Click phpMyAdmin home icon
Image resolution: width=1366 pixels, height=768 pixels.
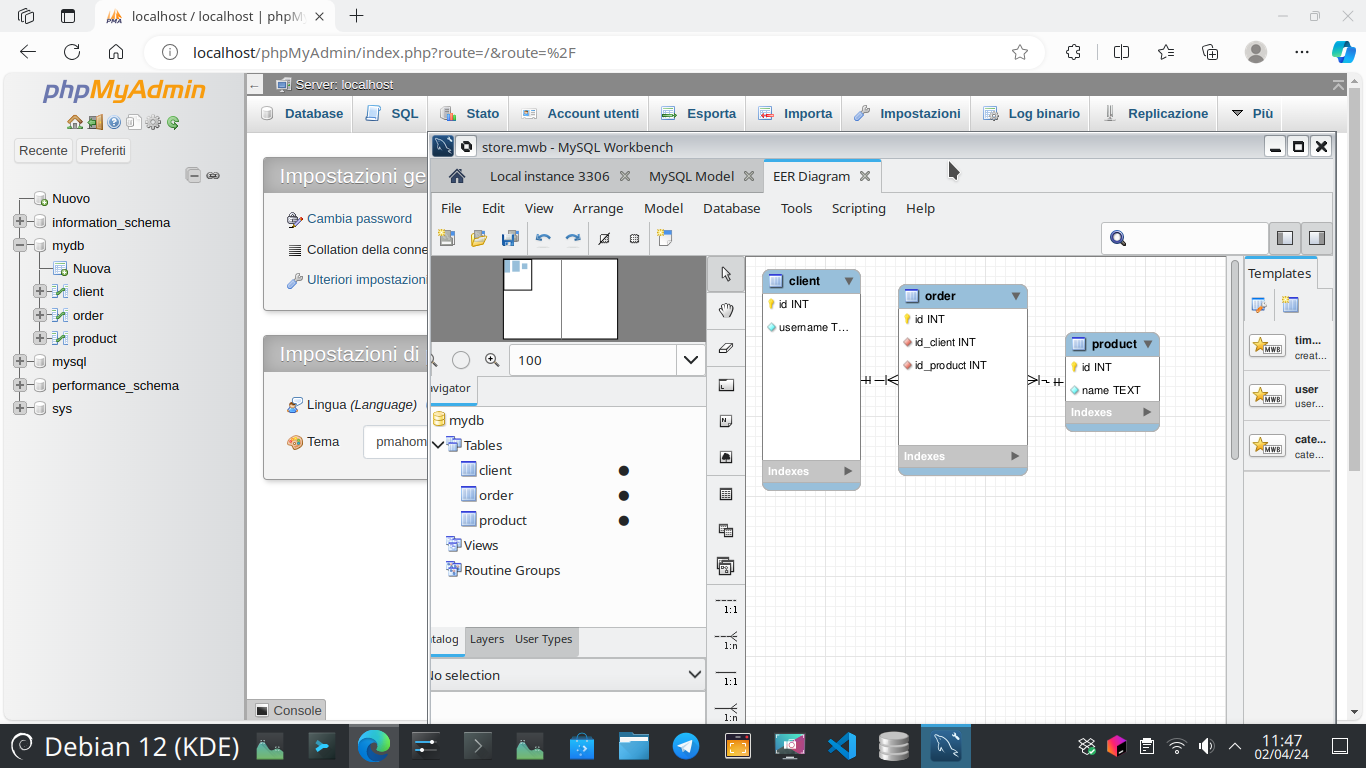click(75, 122)
